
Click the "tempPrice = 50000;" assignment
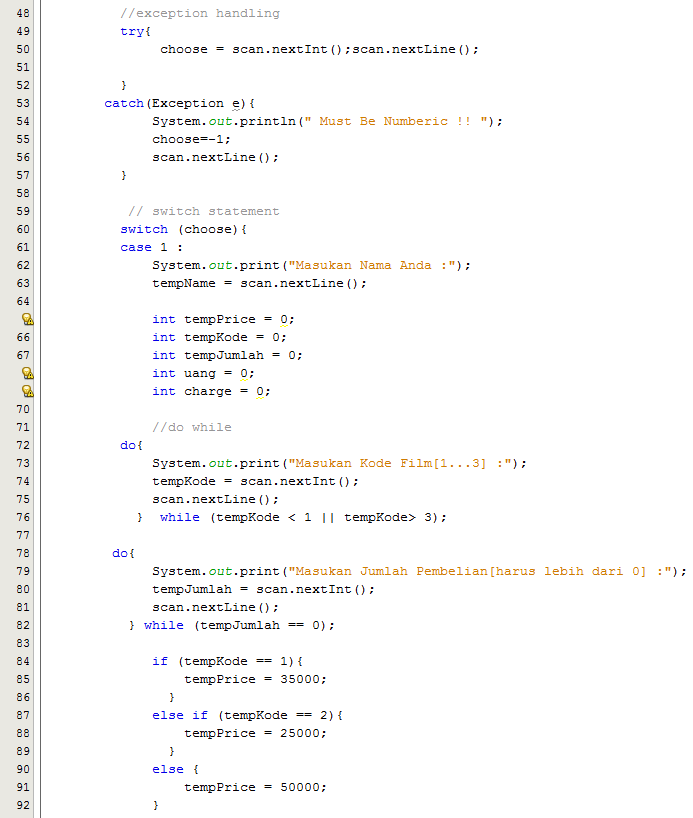click(255, 787)
